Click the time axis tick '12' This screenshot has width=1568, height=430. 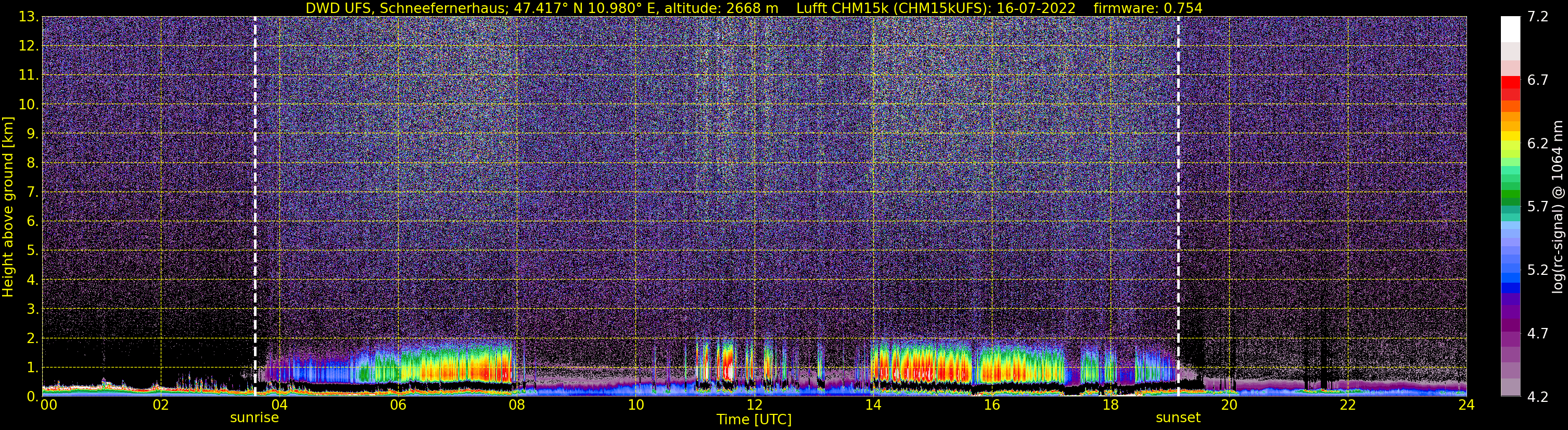click(754, 406)
